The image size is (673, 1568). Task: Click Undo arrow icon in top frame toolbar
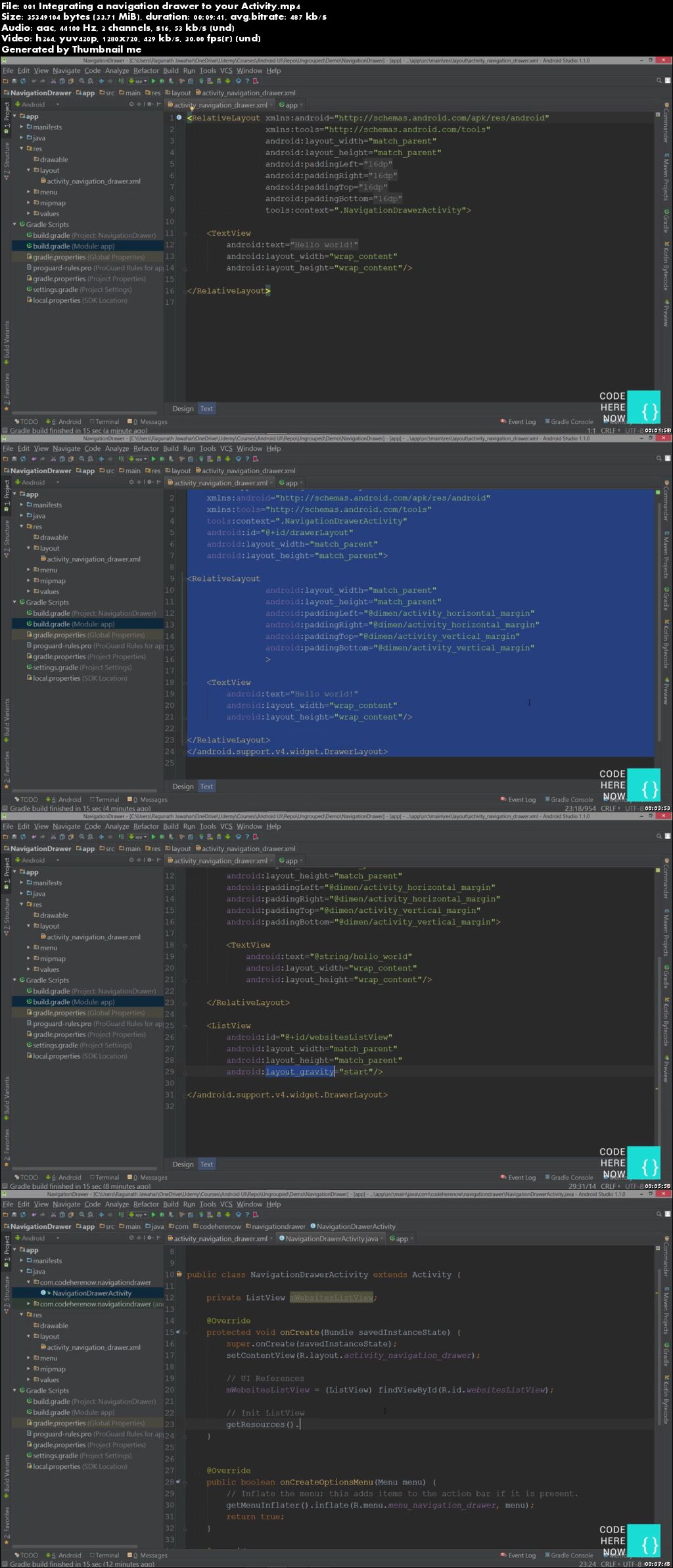point(34,81)
